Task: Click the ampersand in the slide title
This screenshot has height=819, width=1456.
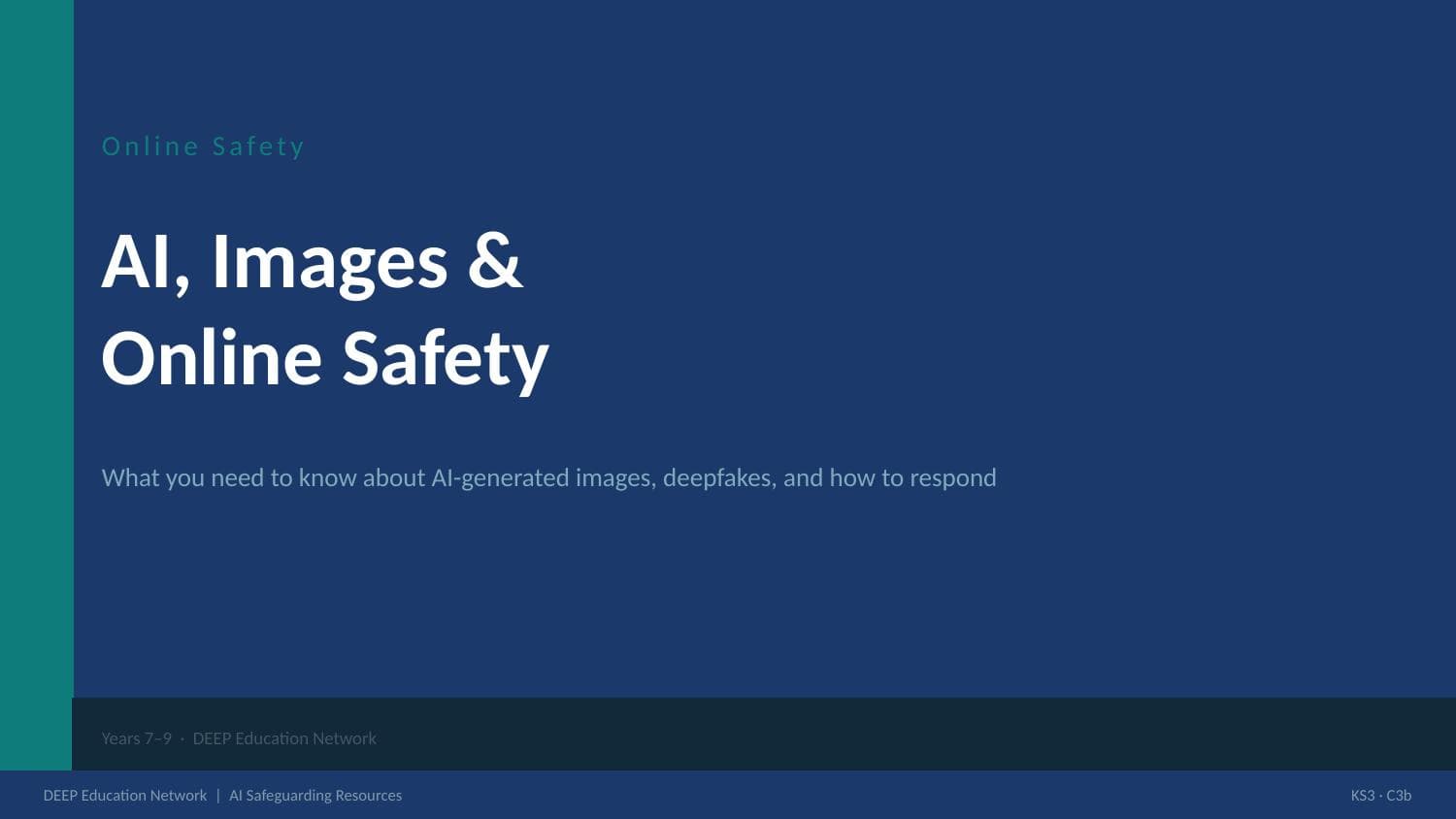Action: tap(498, 259)
